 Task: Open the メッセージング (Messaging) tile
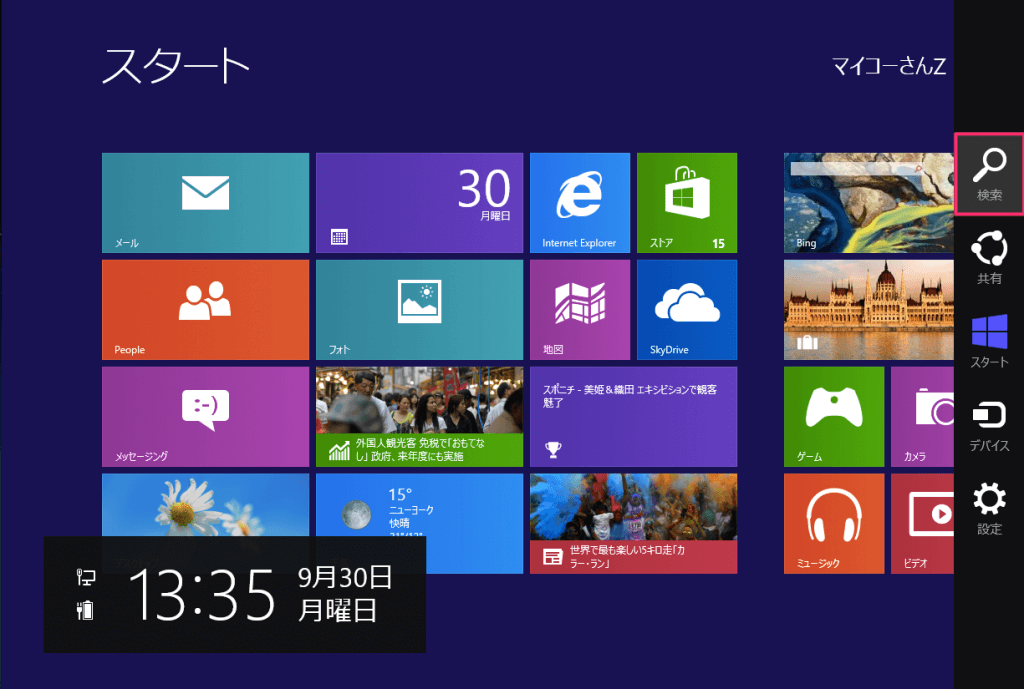pyautogui.click(x=206, y=417)
